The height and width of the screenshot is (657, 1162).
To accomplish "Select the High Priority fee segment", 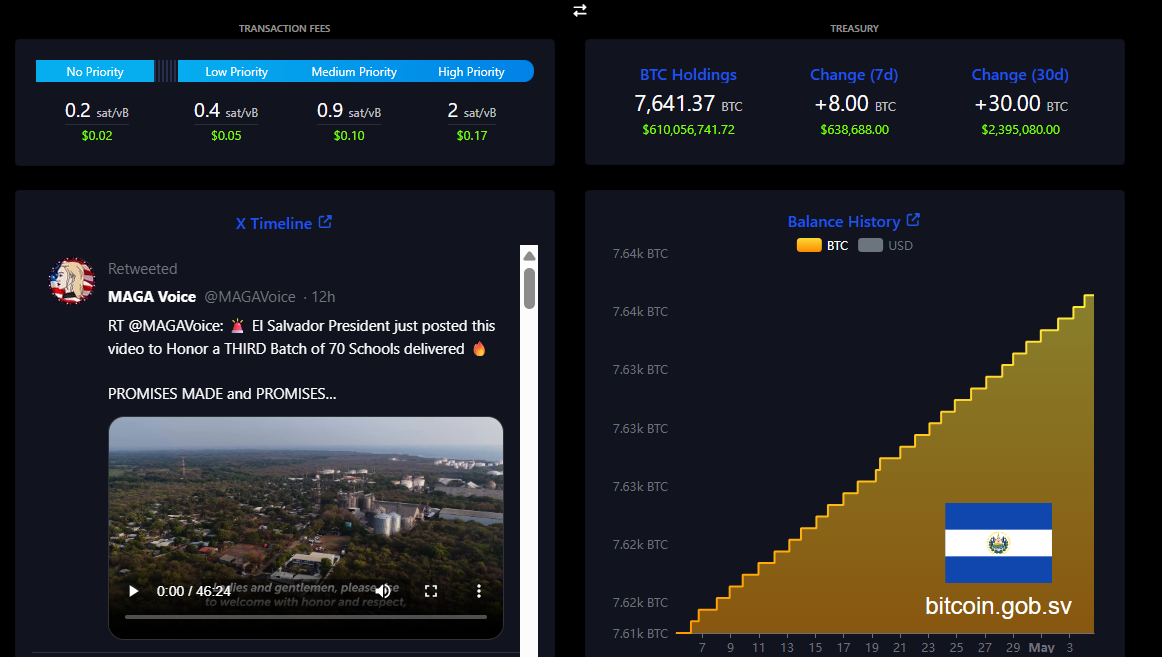I will [471, 71].
